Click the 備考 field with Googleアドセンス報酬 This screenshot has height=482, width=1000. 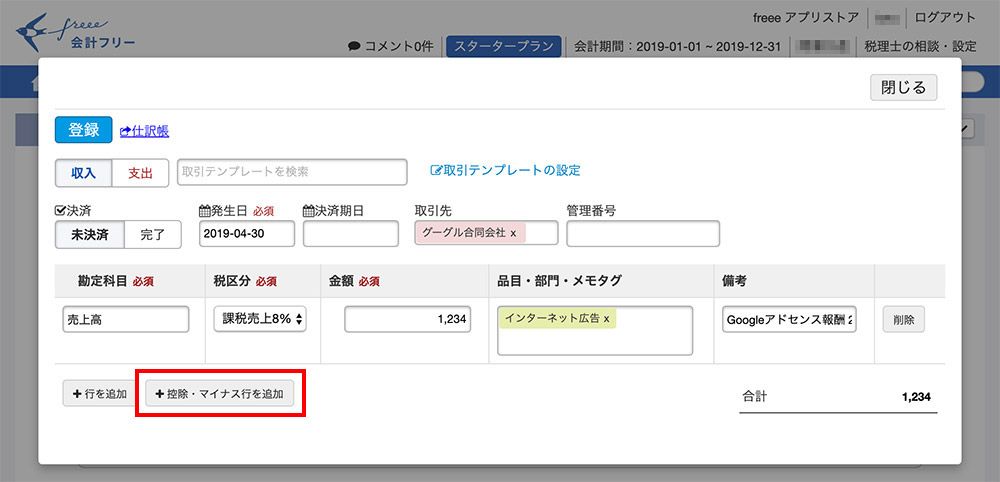[x=790, y=319]
